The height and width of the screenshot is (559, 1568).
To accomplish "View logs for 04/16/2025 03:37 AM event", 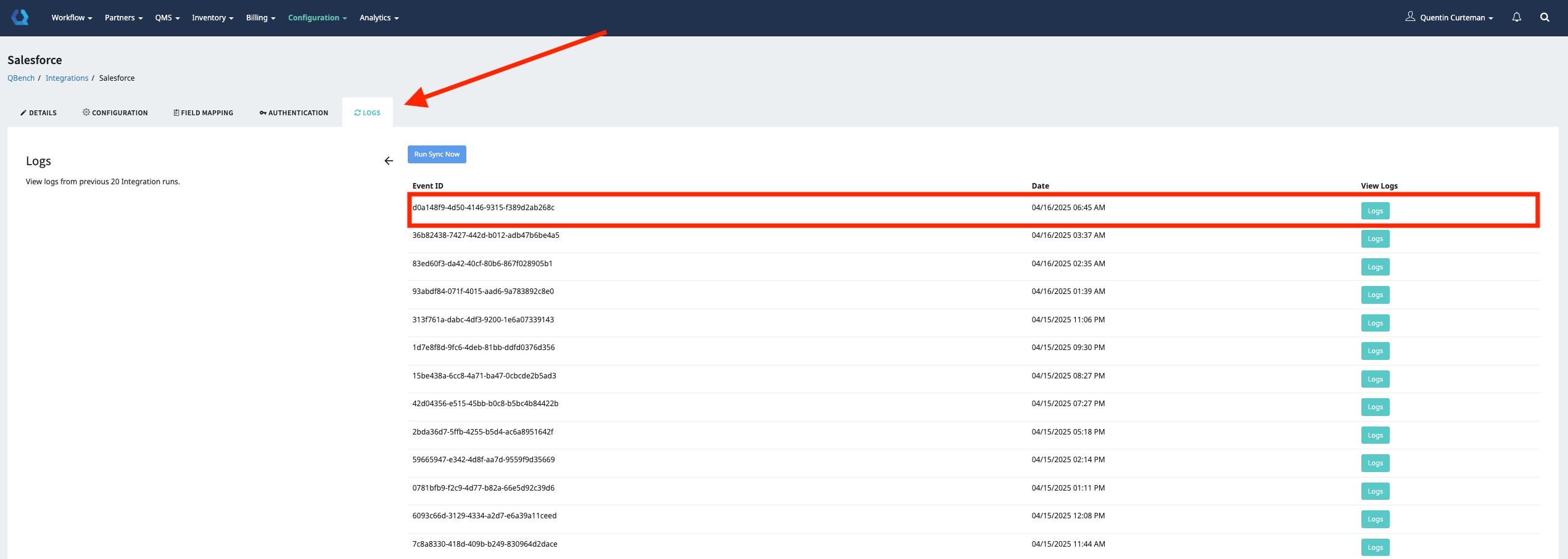I will click(1375, 239).
